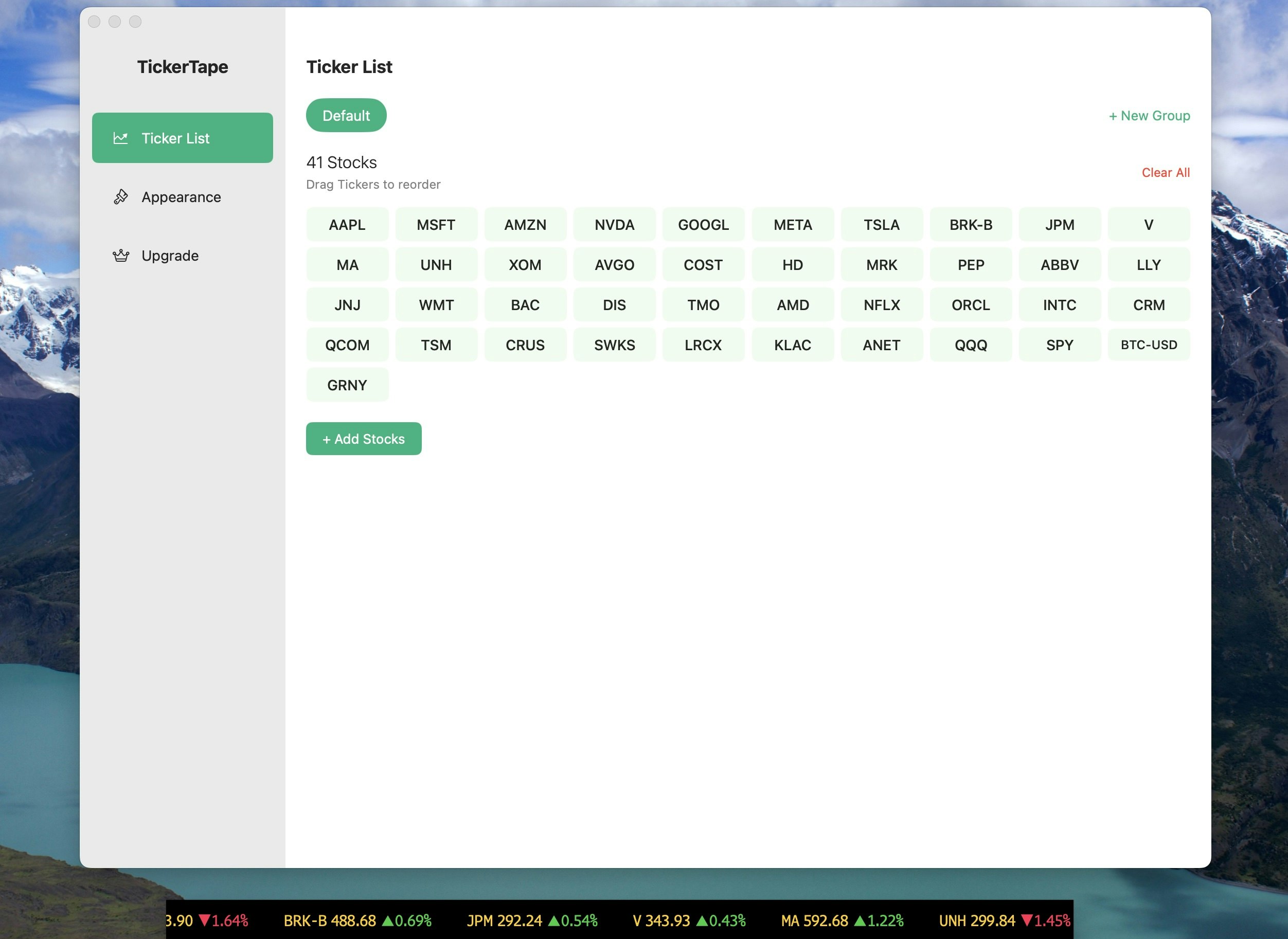1288x939 pixels.
Task: Open the Upgrade section
Action: (183, 256)
